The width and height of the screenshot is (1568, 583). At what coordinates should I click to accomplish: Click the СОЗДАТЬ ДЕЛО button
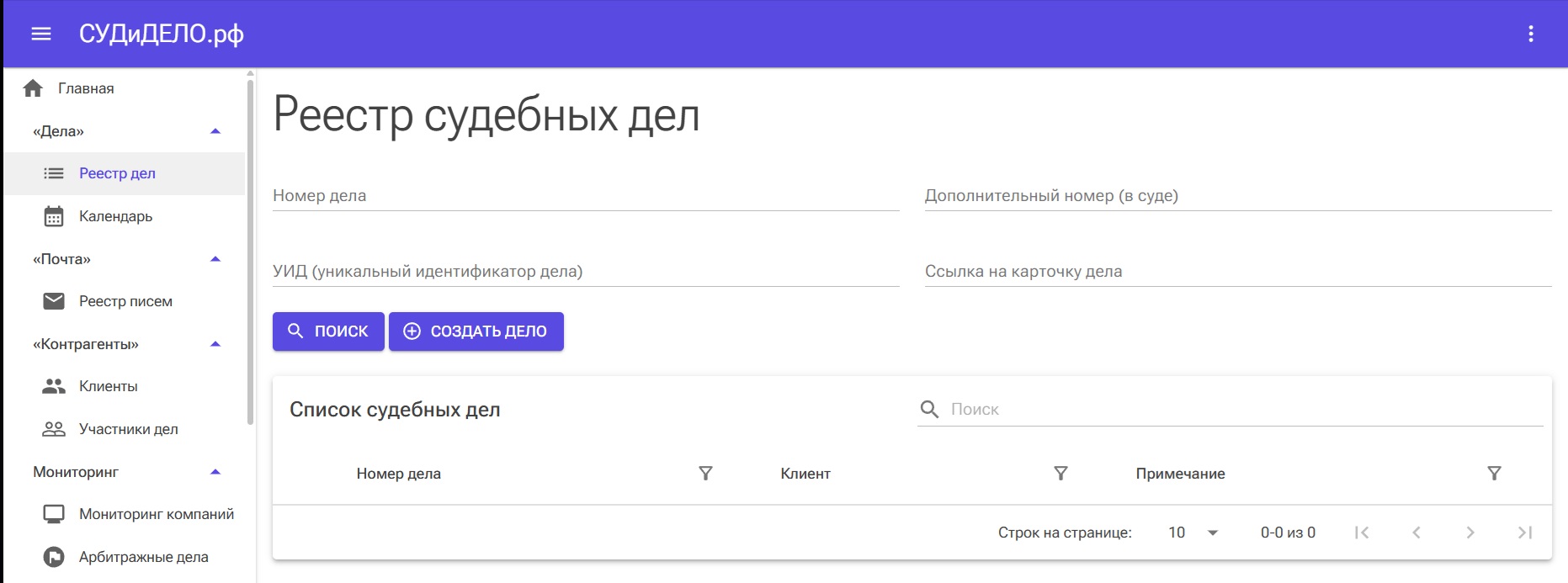click(x=476, y=331)
